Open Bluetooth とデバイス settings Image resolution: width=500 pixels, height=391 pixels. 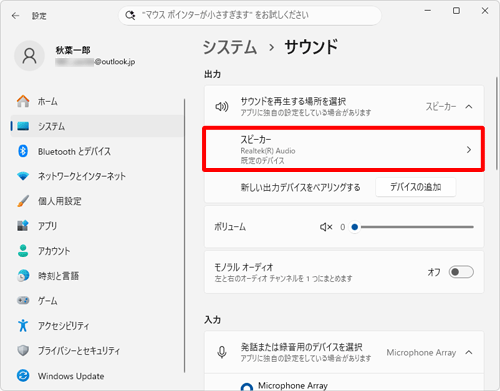point(97,151)
